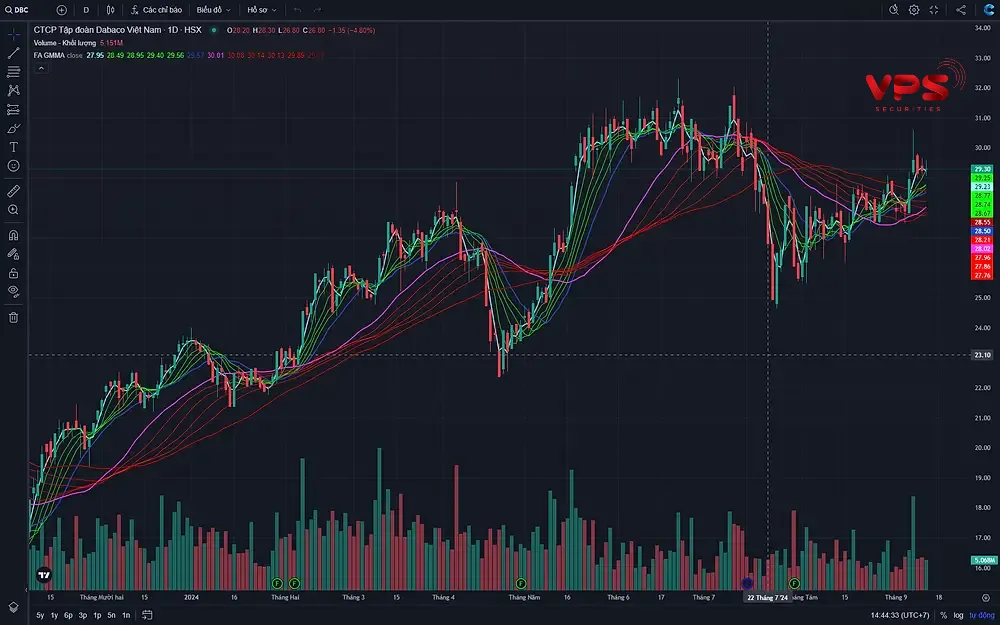Image resolution: width=1000 pixels, height=625 pixels.
Task: Click the candlestick chart style icon
Action: pyautogui.click(x=110, y=10)
